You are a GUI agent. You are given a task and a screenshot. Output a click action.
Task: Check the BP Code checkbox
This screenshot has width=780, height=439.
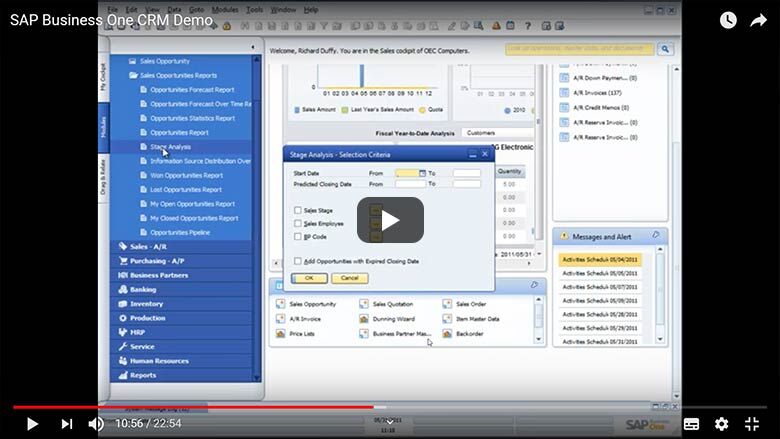coord(297,237)
